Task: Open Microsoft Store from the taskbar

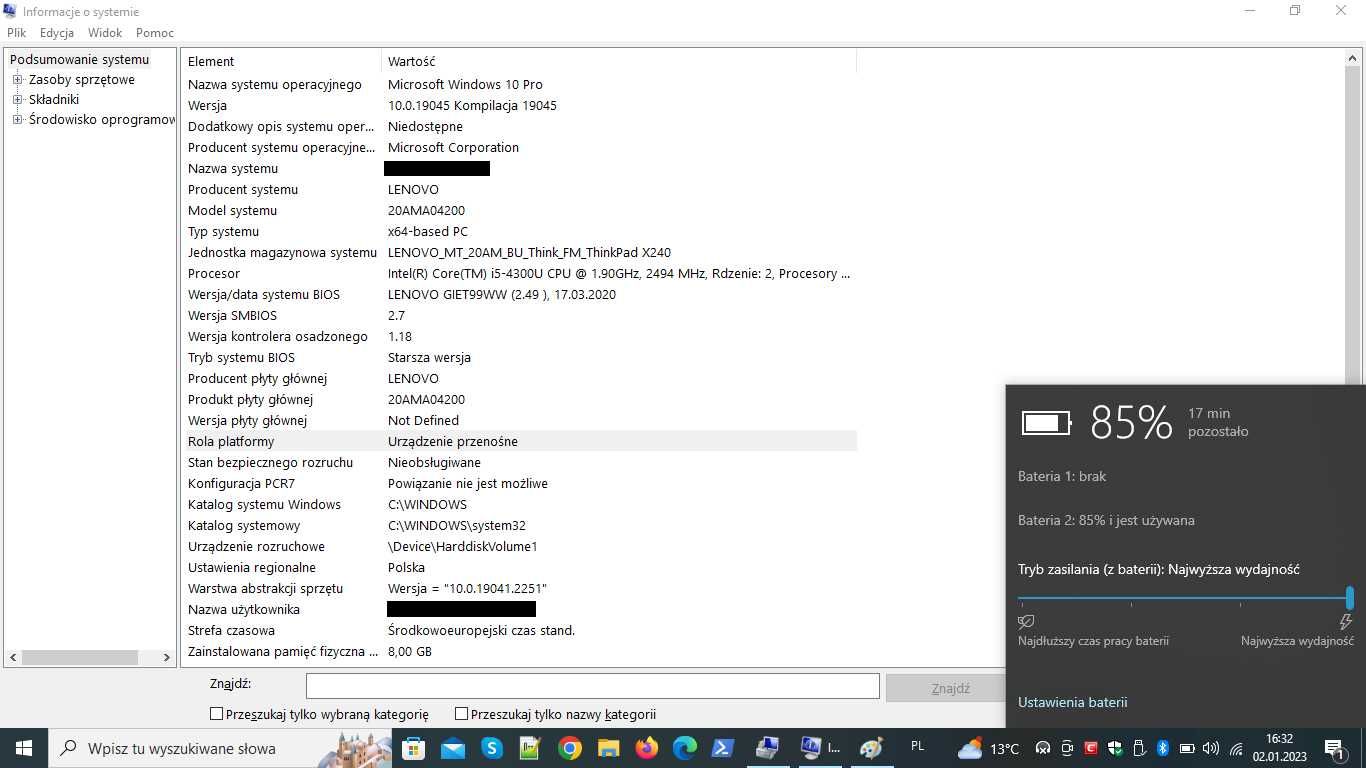Action: click(413, 748)
